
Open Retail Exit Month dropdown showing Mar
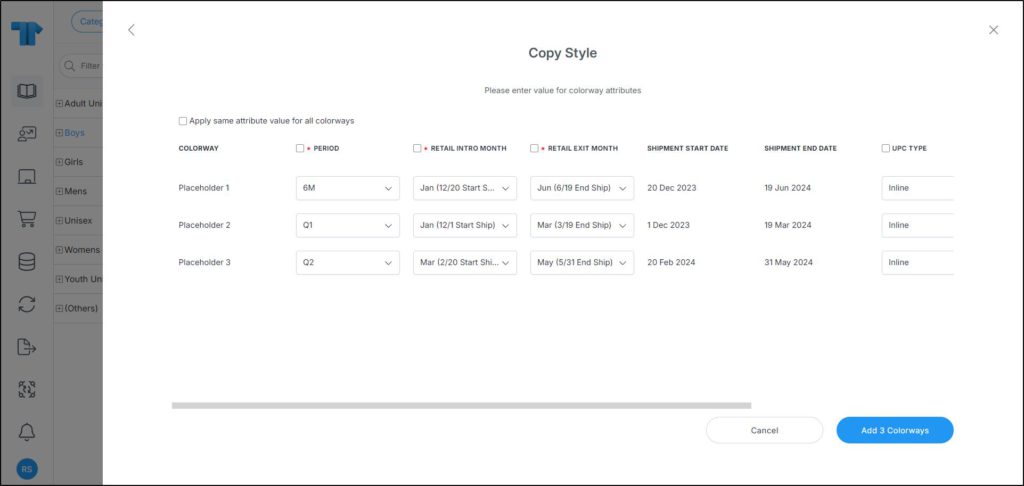pyautogui.click(x=582, y=225)
